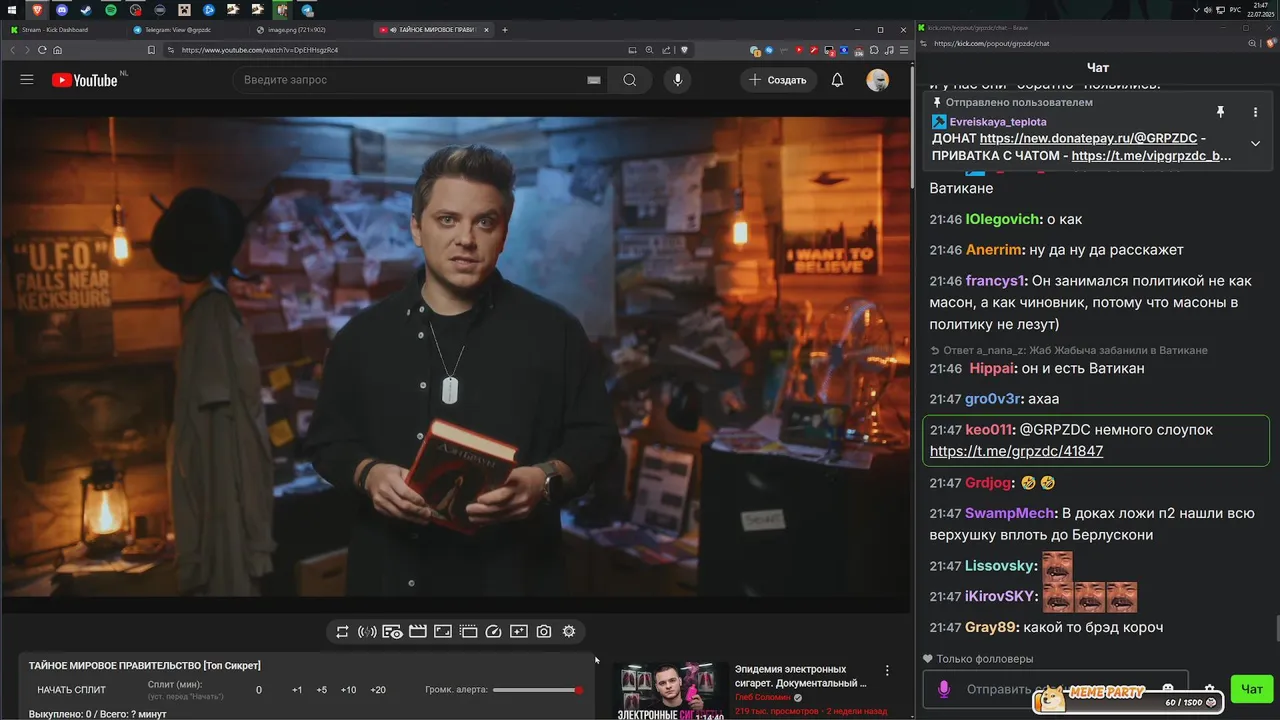Adjust the Громк. алерта volume slider
1280x720 pixels.
coord(537,690)
